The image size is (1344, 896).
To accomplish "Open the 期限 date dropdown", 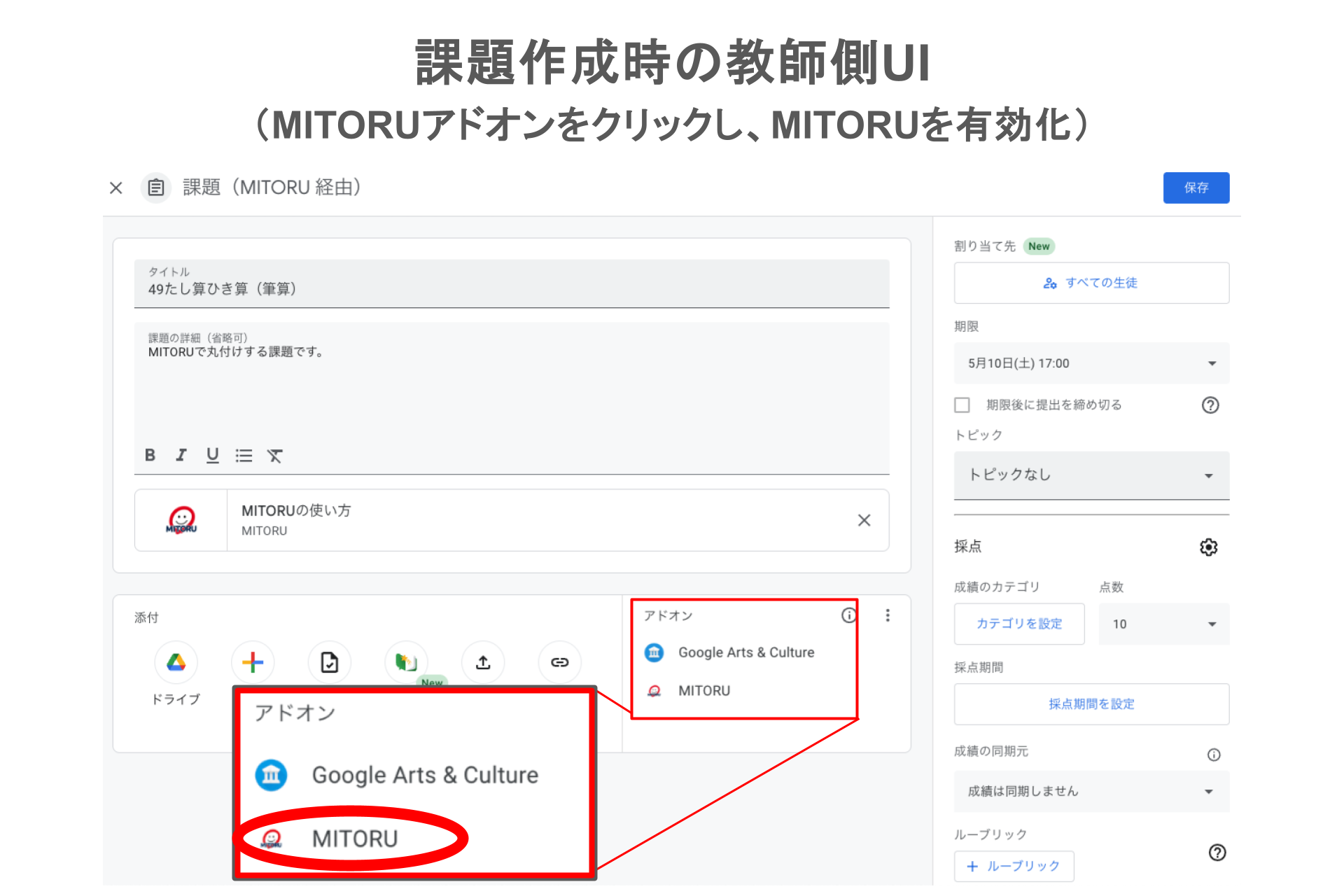I will tap(1091, 363).
